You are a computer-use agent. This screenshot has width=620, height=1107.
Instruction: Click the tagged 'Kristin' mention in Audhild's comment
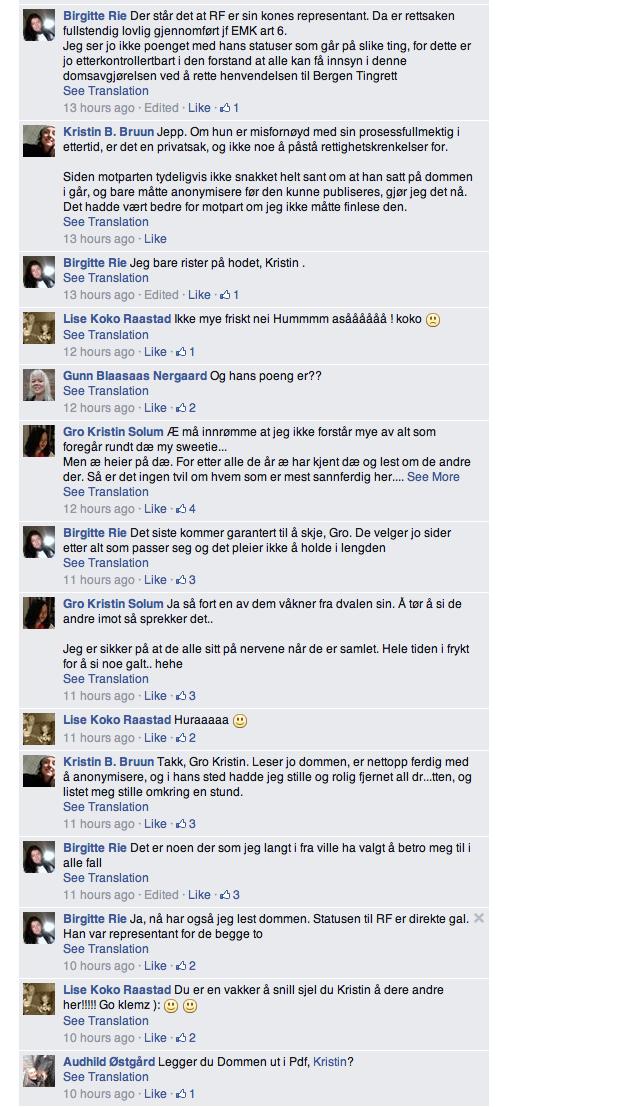point(330,1062)
